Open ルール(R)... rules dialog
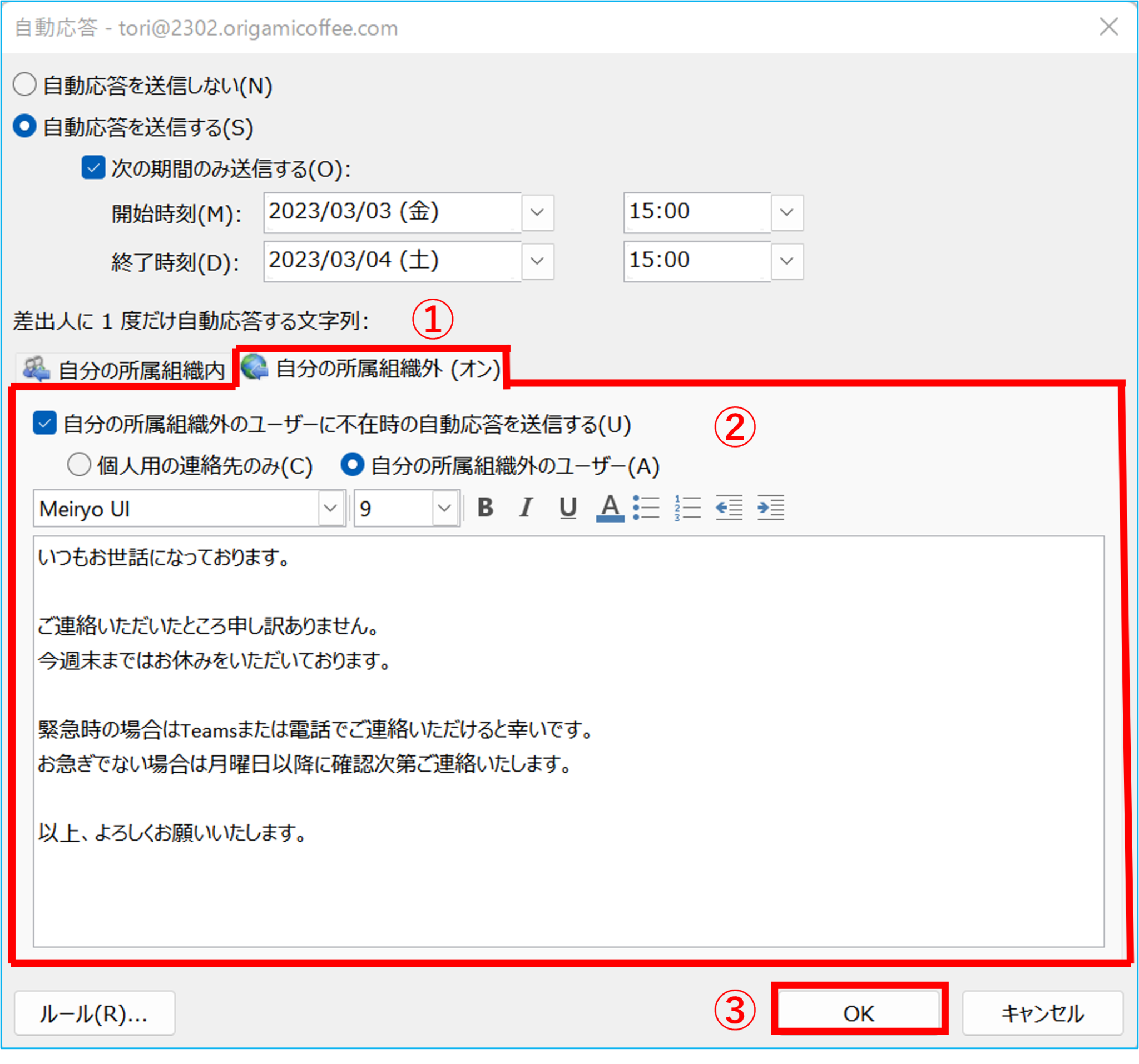 [95, 1013]
